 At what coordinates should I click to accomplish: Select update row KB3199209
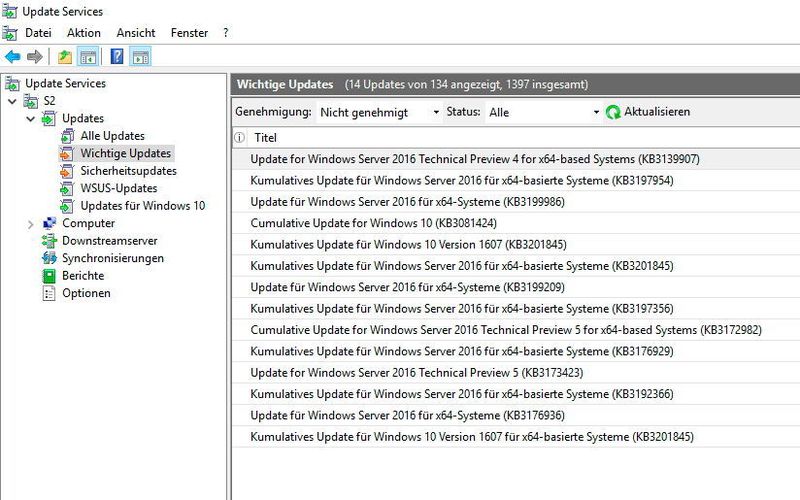[516, 288]
